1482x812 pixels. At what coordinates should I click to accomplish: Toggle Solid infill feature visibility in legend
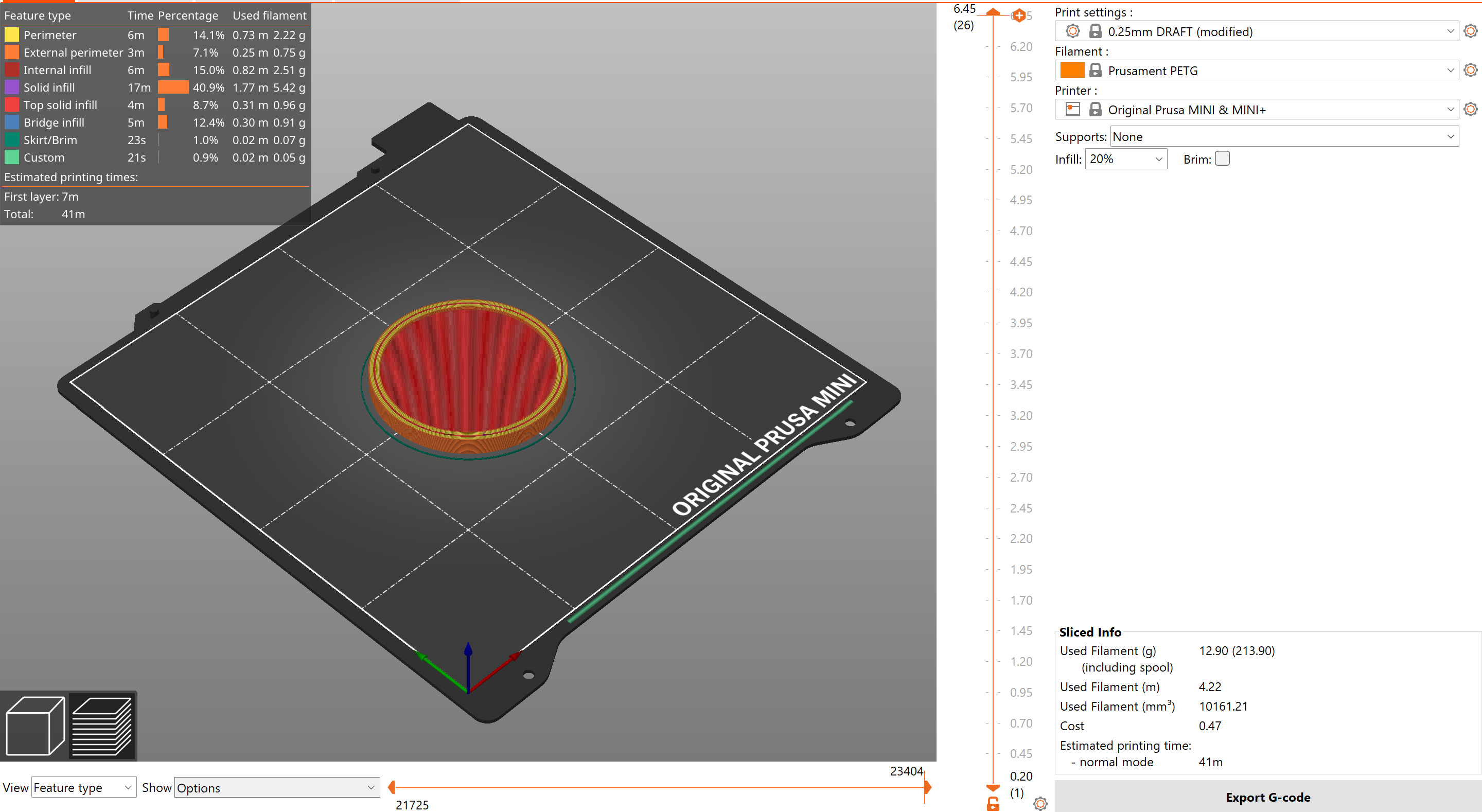(49, 87)
